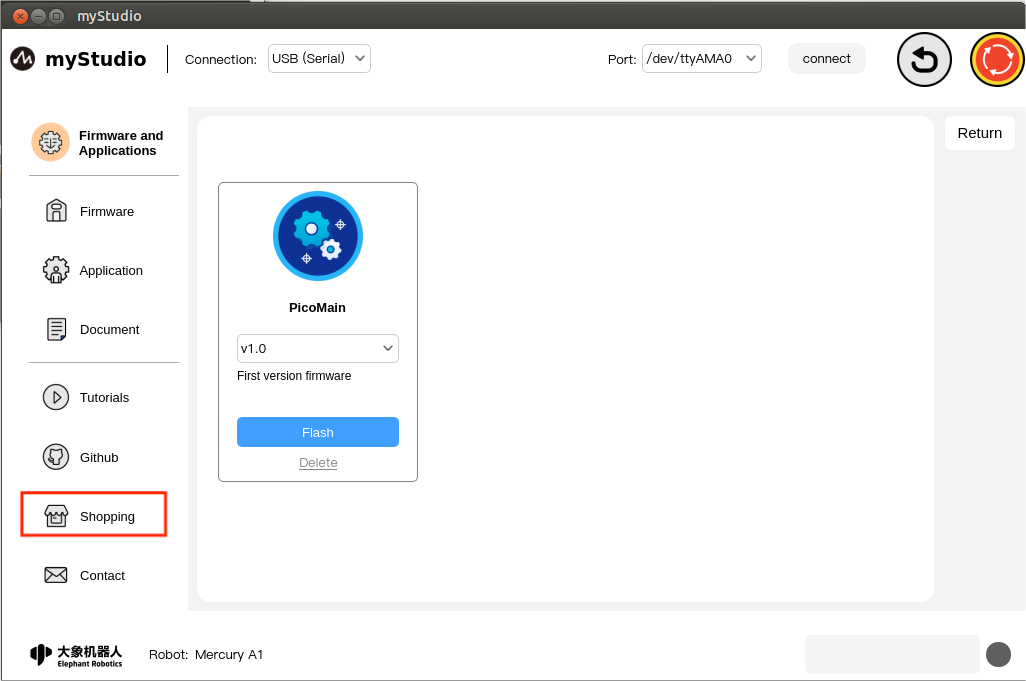Click the empty status box at bottom right

click(x=892, y=654)
